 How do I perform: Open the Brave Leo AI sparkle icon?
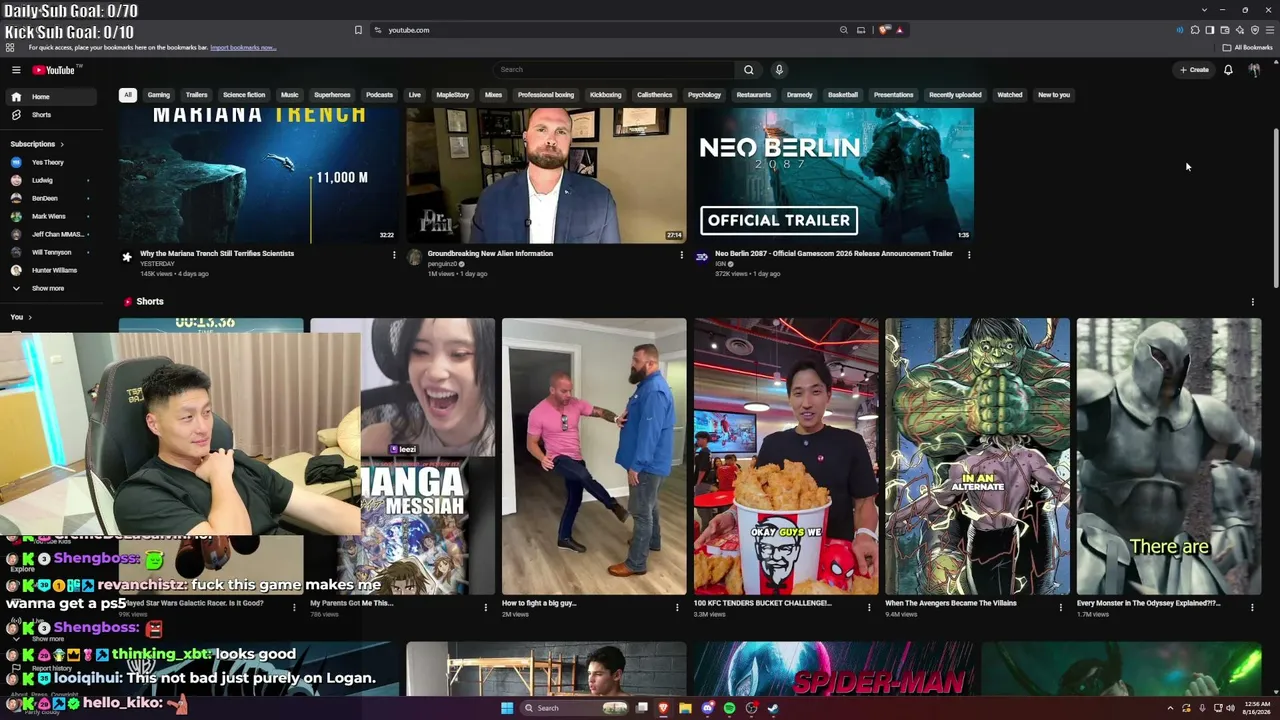1240,30
